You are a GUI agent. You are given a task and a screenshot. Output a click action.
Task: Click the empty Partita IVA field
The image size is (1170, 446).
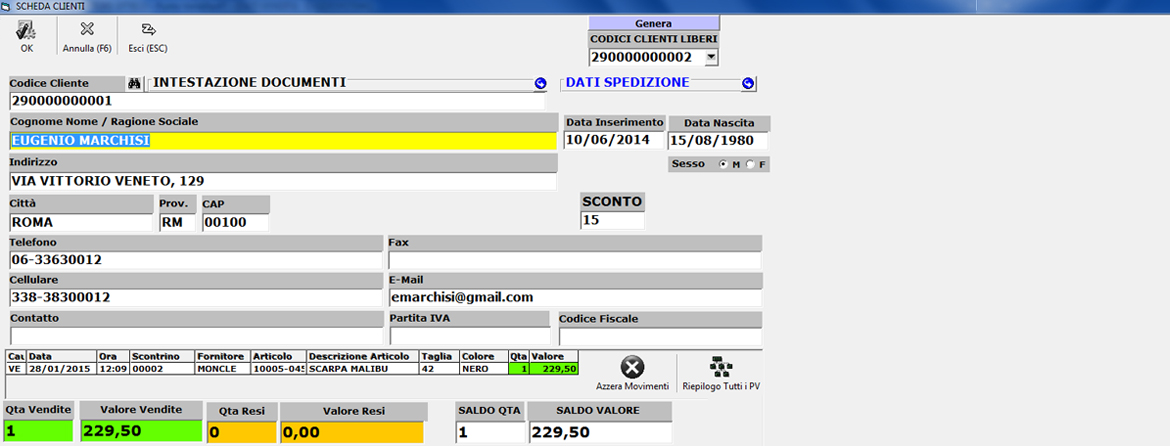click(x=468, y=336)
